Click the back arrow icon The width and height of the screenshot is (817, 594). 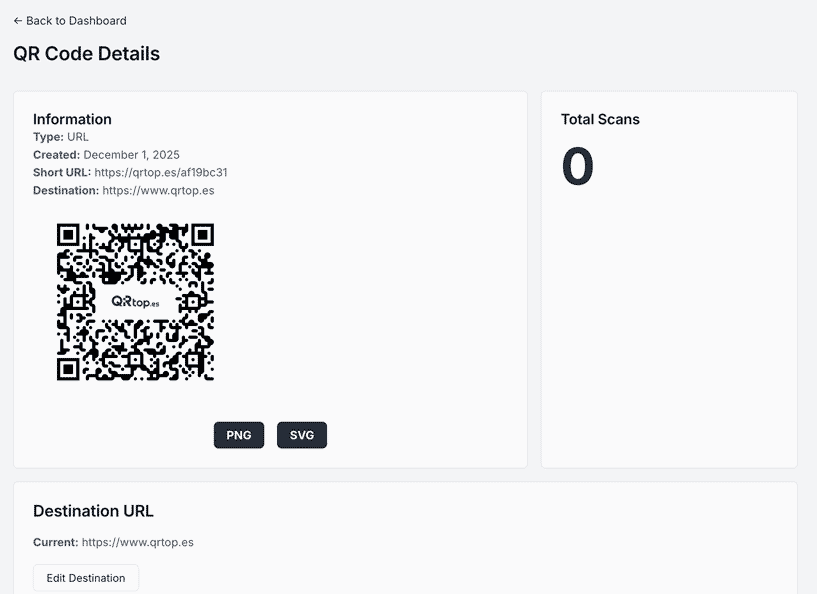18,21
